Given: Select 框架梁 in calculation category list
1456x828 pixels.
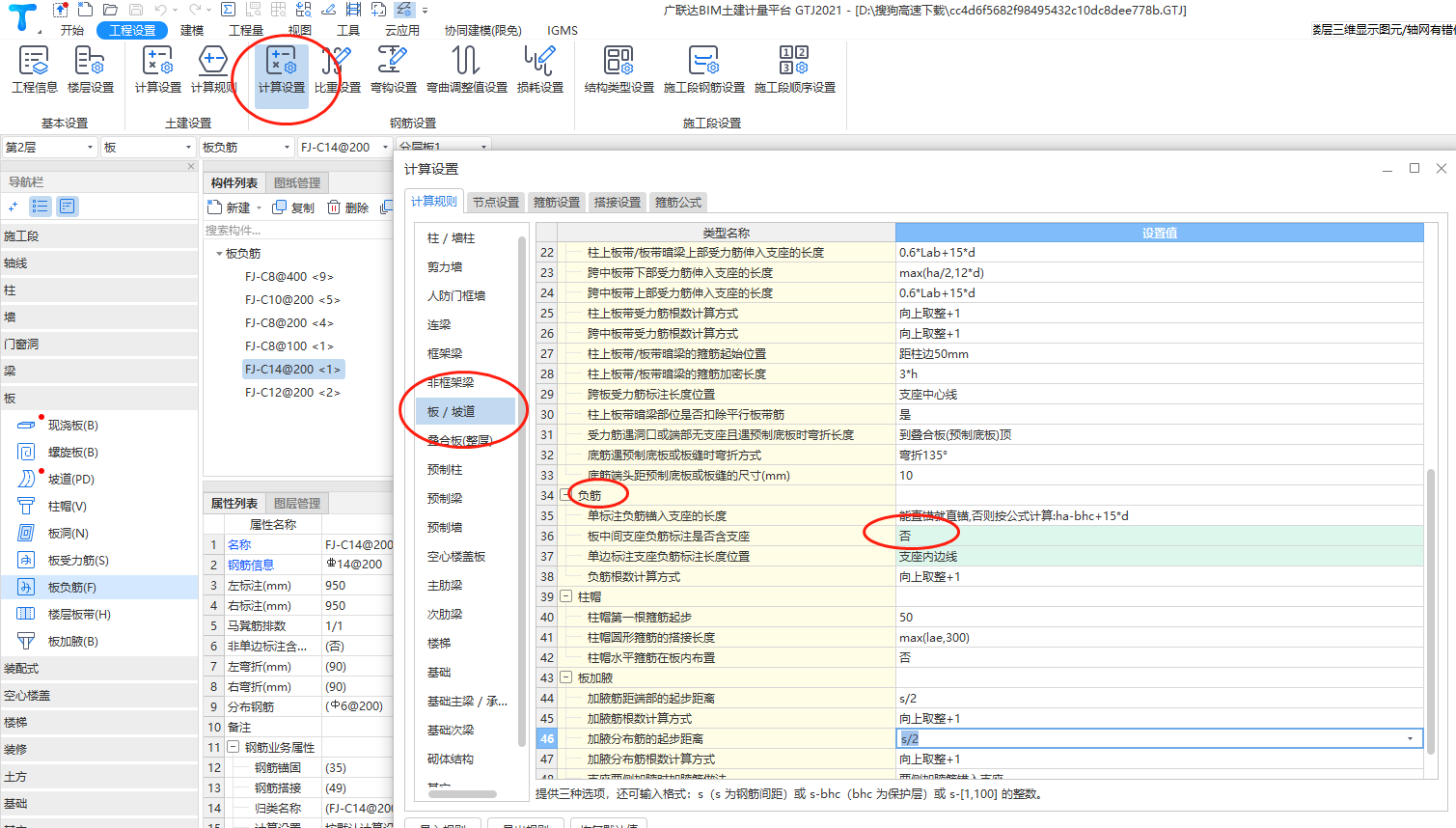Looking at the screenshot, I should click(445, 353).
